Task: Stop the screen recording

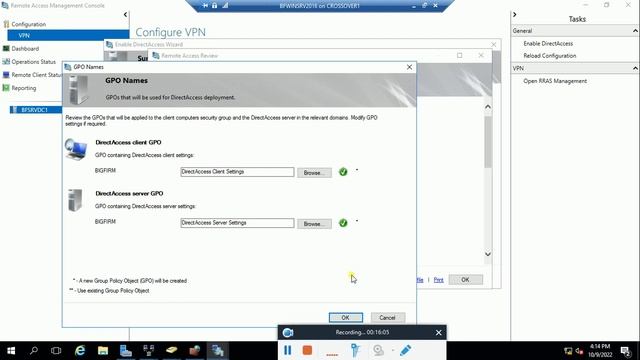Action: (307, 350)
